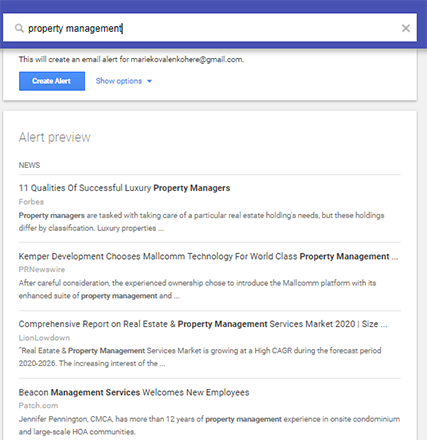Image resolution: width=427 pixels, height=440 pixels.
Task: Click the Jennifer Pennington snippet text
Action: (209, 425)
